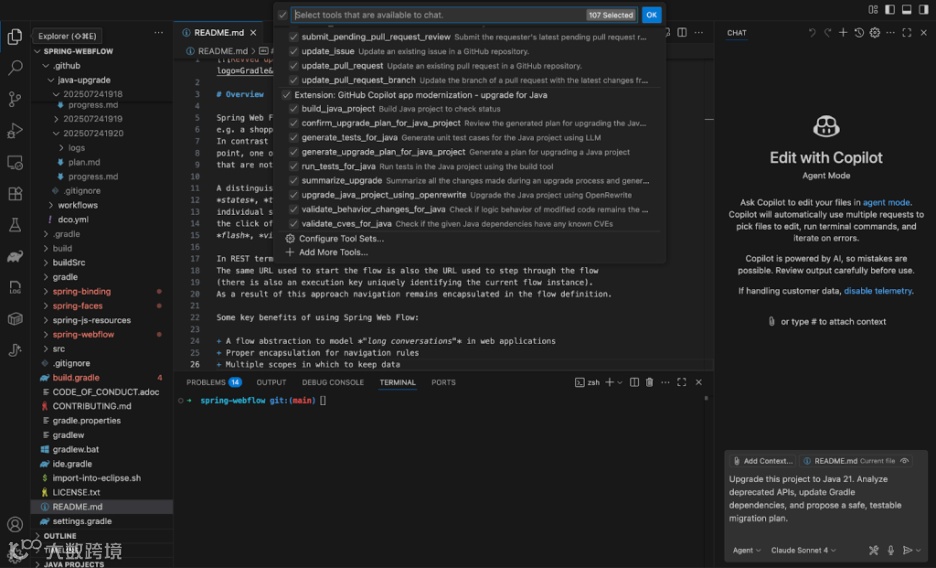Screen dimensions: 936x568
Task: Follow the agent mode link
Action: click(886, 203)
